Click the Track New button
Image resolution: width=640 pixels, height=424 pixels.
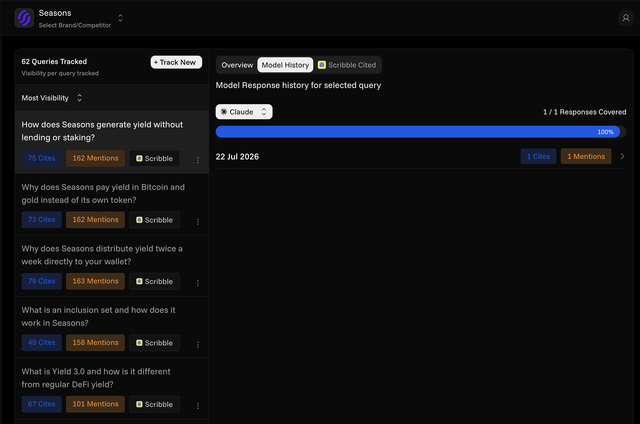click(176, 62)
